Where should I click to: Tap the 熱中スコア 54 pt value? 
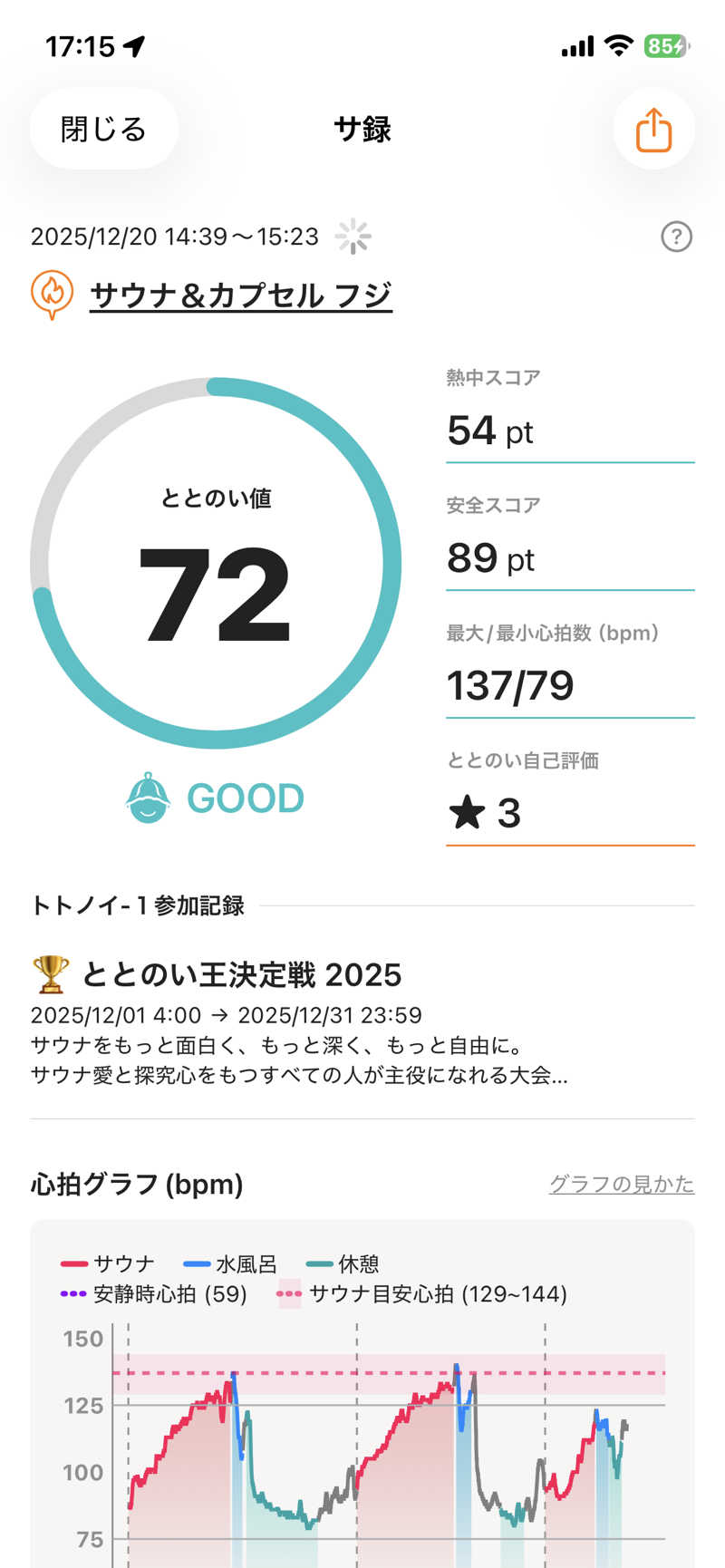[490, 431]
